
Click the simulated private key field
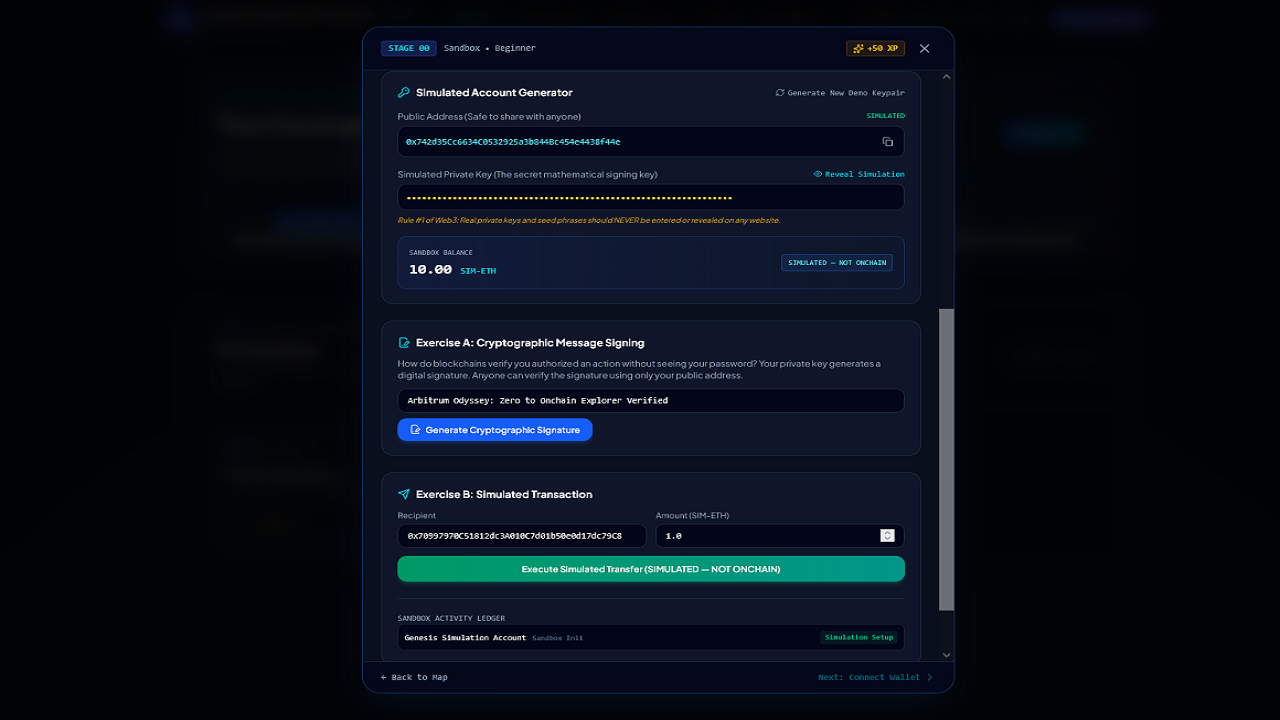[651, 197]
